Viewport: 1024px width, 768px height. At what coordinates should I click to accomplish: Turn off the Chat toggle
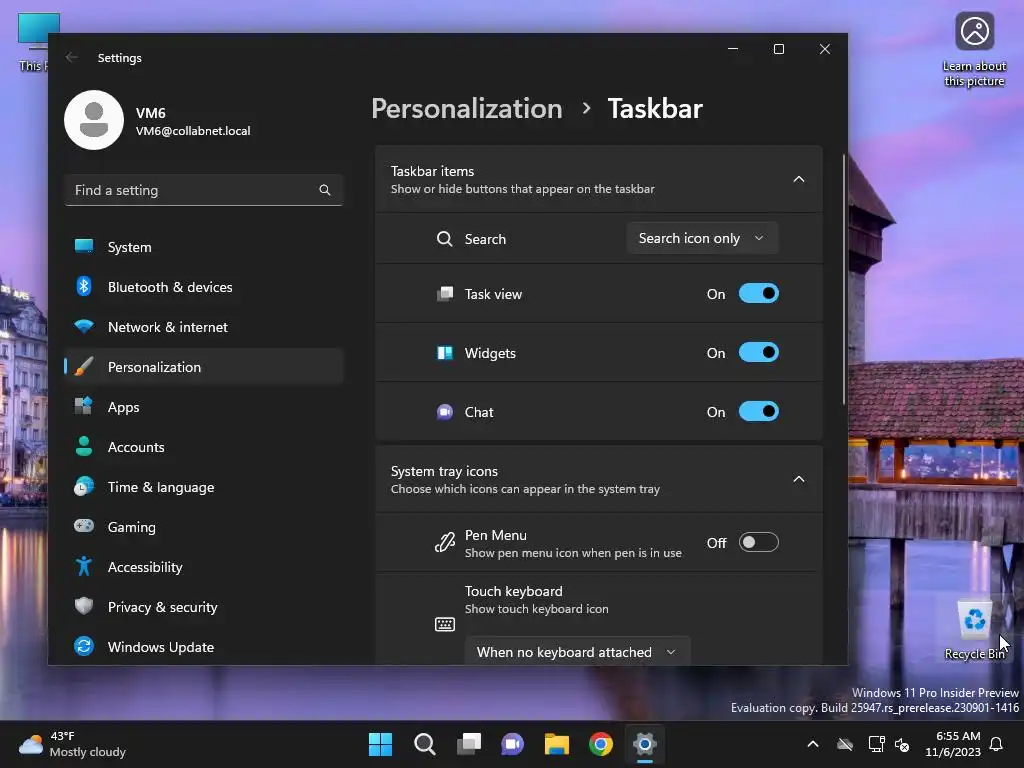pos(758,412)
